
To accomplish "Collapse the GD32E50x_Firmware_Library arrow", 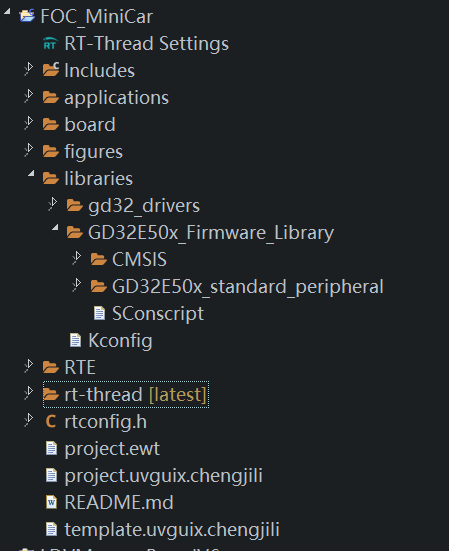I will pyautogui.click(x=55, y=227).
